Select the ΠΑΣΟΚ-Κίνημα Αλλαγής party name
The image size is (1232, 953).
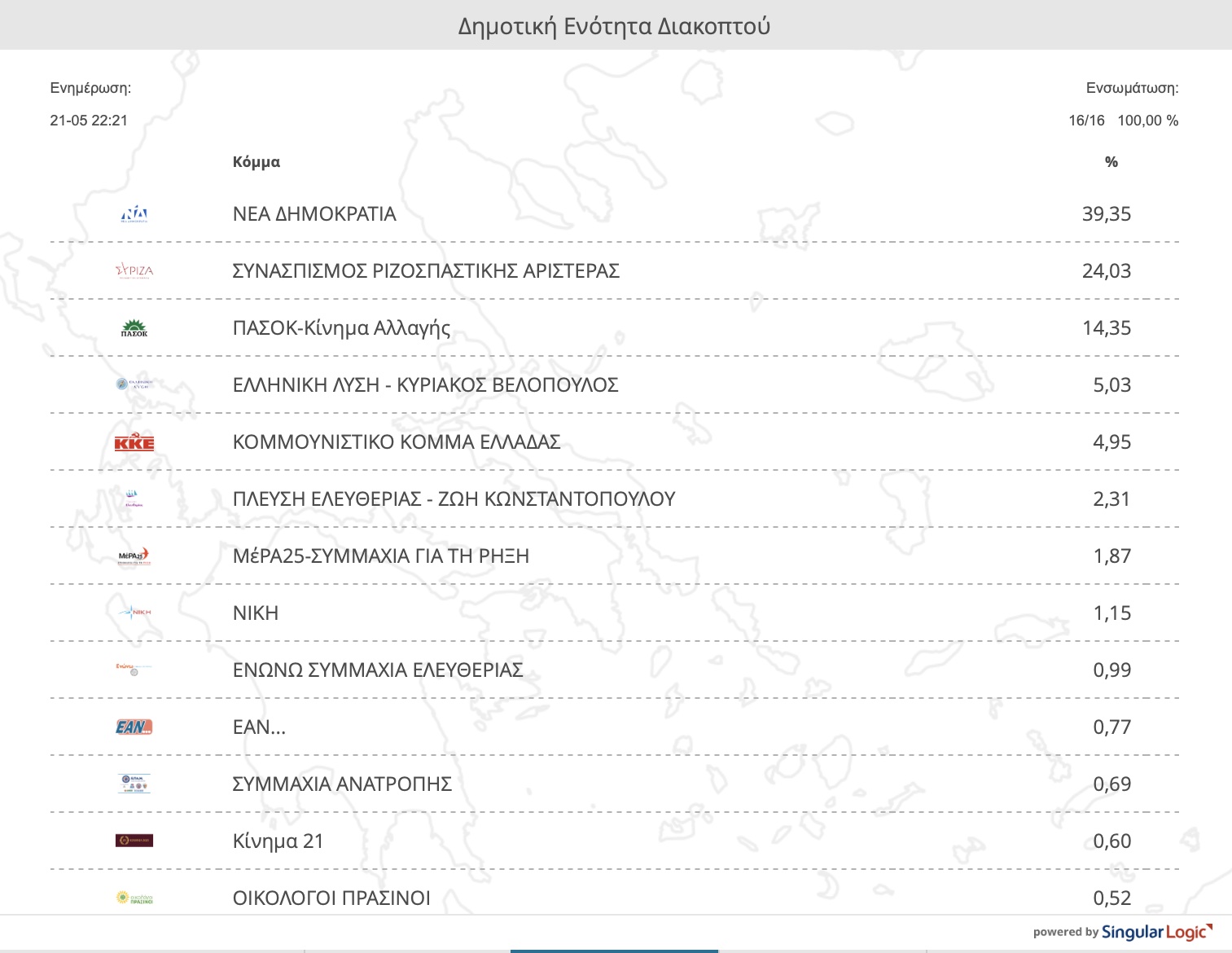coord(341,328)
